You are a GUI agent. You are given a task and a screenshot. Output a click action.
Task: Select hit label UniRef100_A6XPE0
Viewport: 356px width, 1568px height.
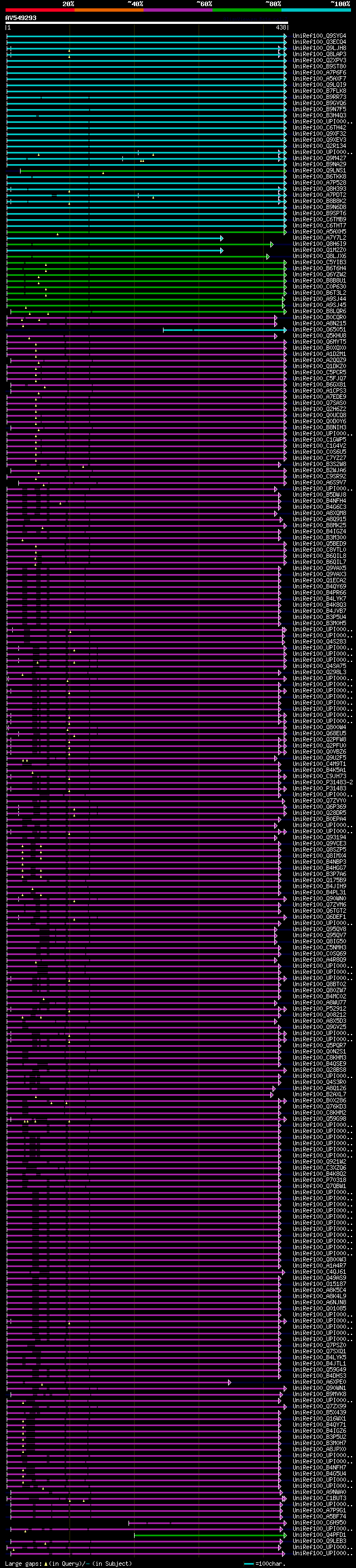click(x=319, y=1382)
